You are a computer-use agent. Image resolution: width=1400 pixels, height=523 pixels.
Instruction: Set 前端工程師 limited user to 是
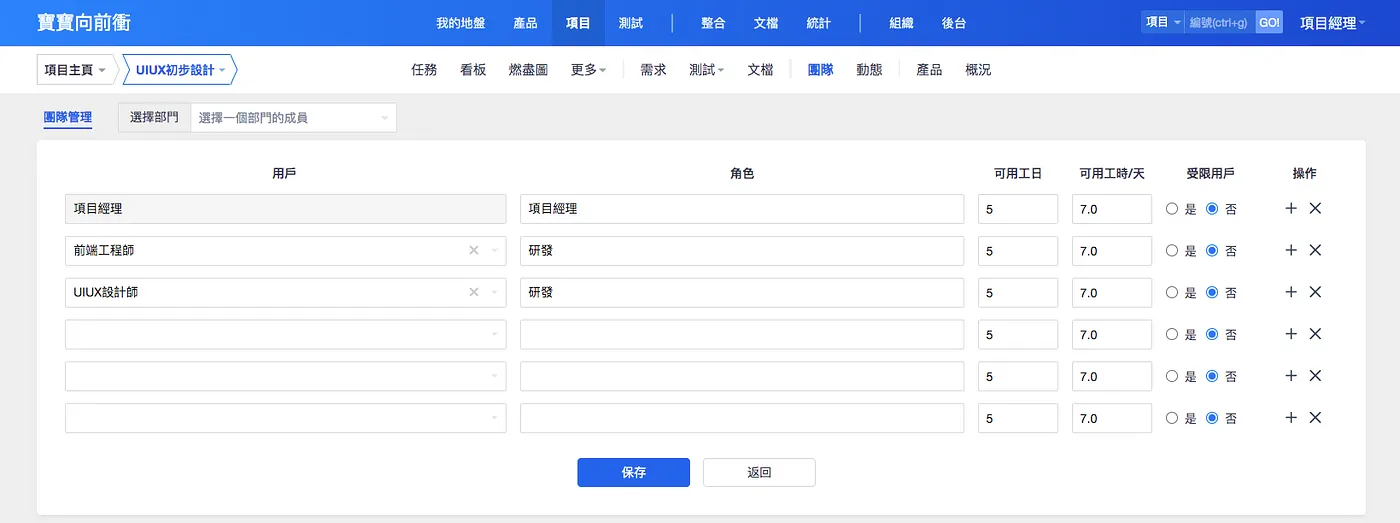1172,251
